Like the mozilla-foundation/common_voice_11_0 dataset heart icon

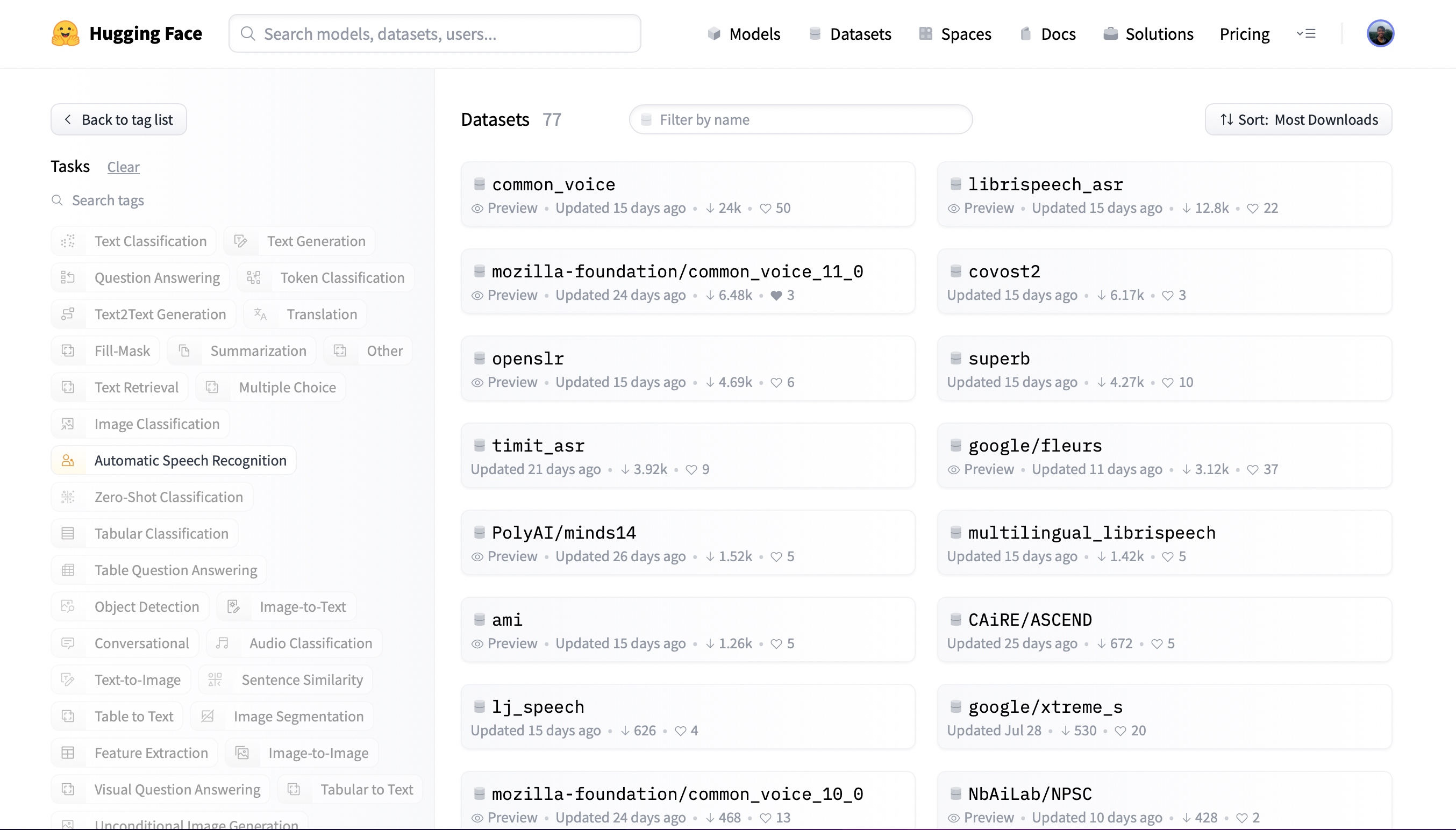click(776, 295)
